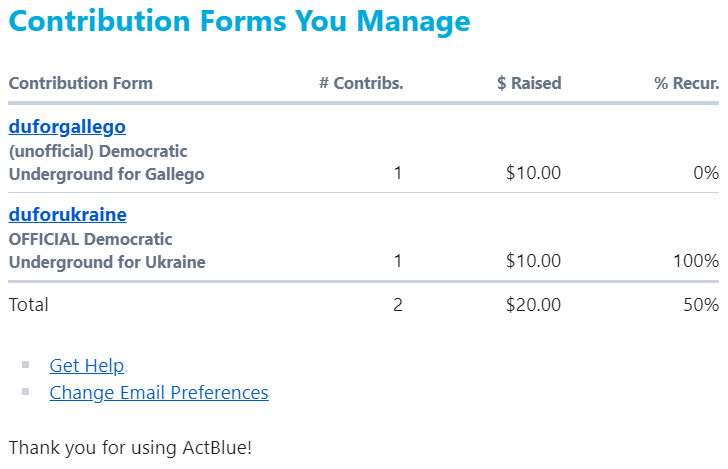The height and width of the screenshot is (469, 728).
Task: Click the Contribution Forms You Manage heading
Action: pos(239,20)
